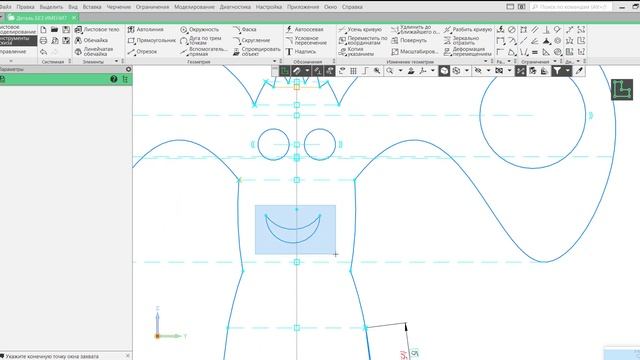Click the command search field
Image resolution: width=640 pixels, height=360 pixels.
coord(571,7)
